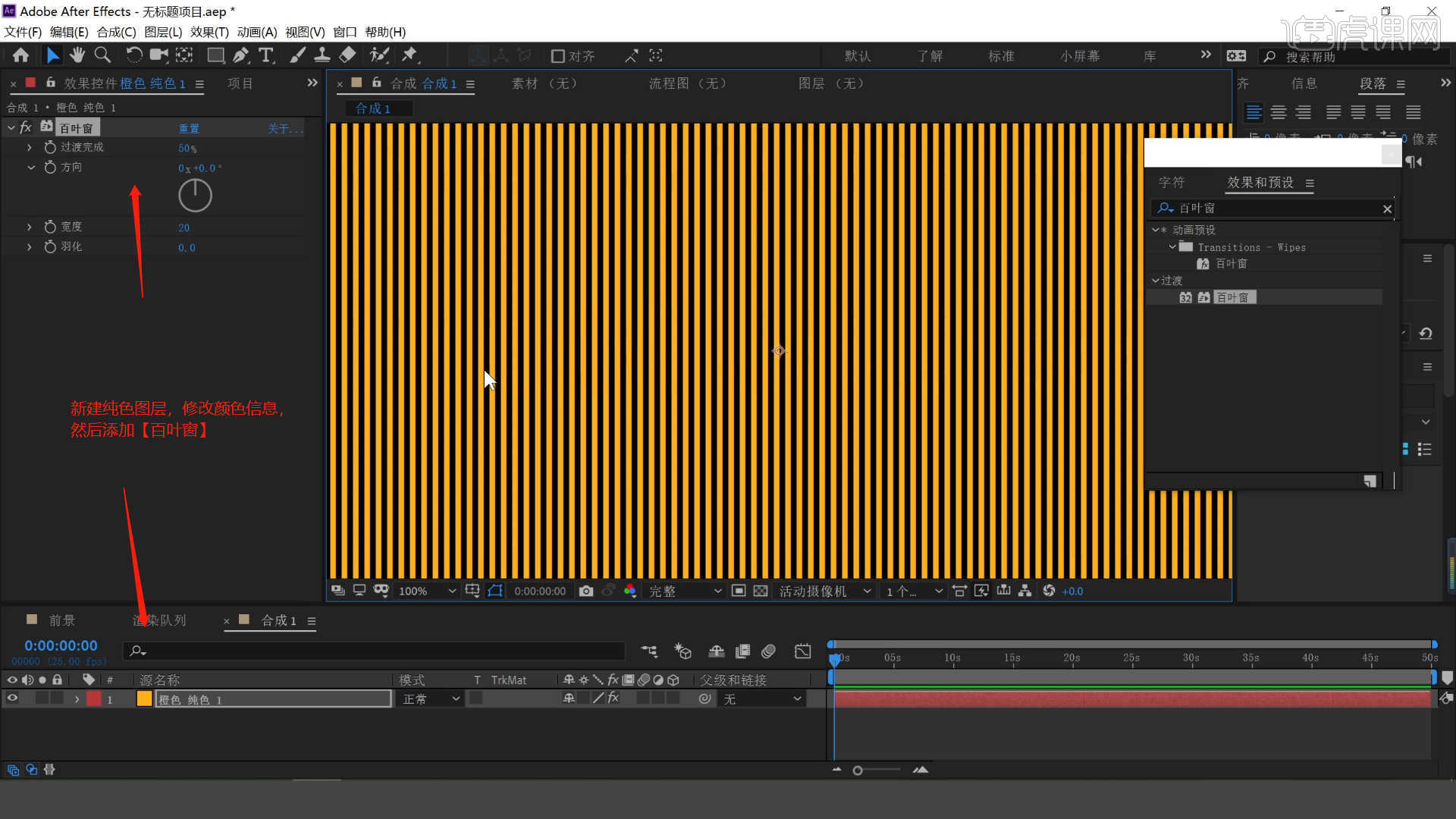Click the reset exposure icon
This screenshot has height=819, width=1456.
coord(1049,591)
